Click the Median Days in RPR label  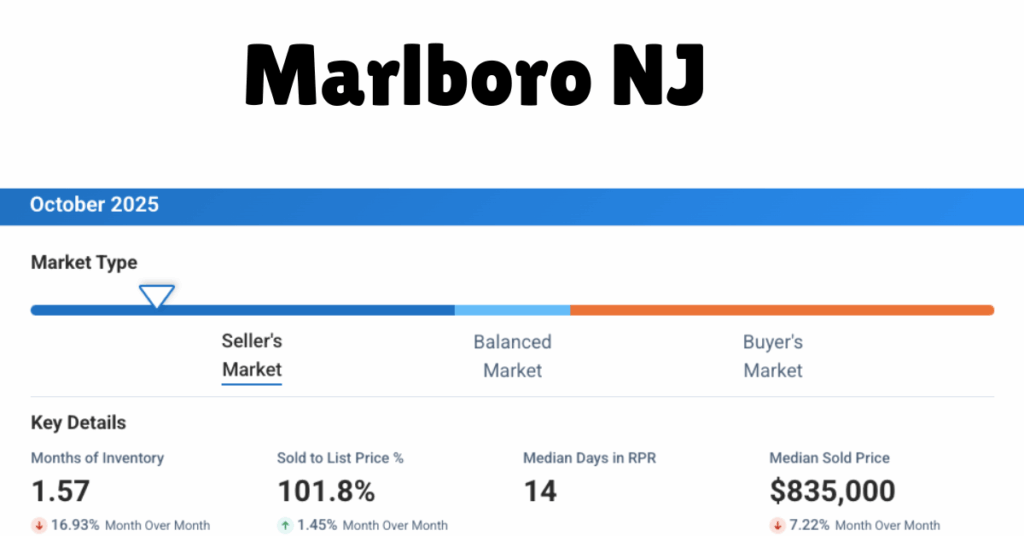[x=589, y=458]
